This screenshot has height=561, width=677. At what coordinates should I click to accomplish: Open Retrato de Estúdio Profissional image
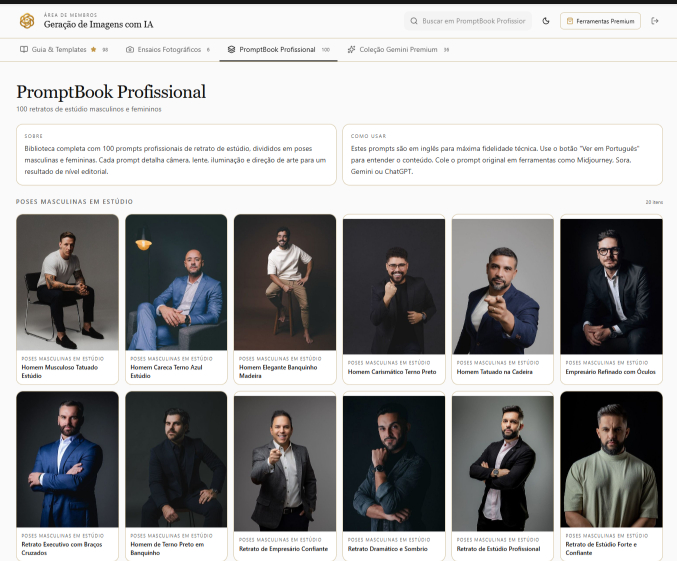coord(503,463)
